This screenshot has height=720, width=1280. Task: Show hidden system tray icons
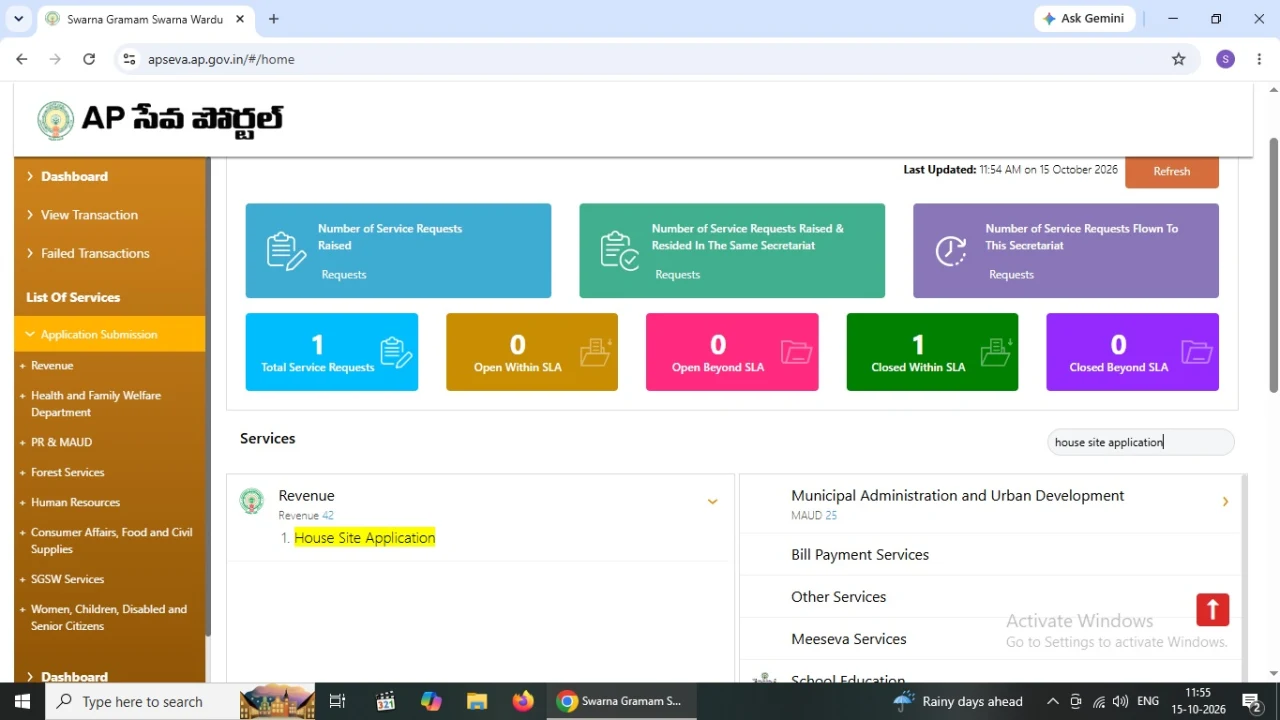pos(1052,701)
